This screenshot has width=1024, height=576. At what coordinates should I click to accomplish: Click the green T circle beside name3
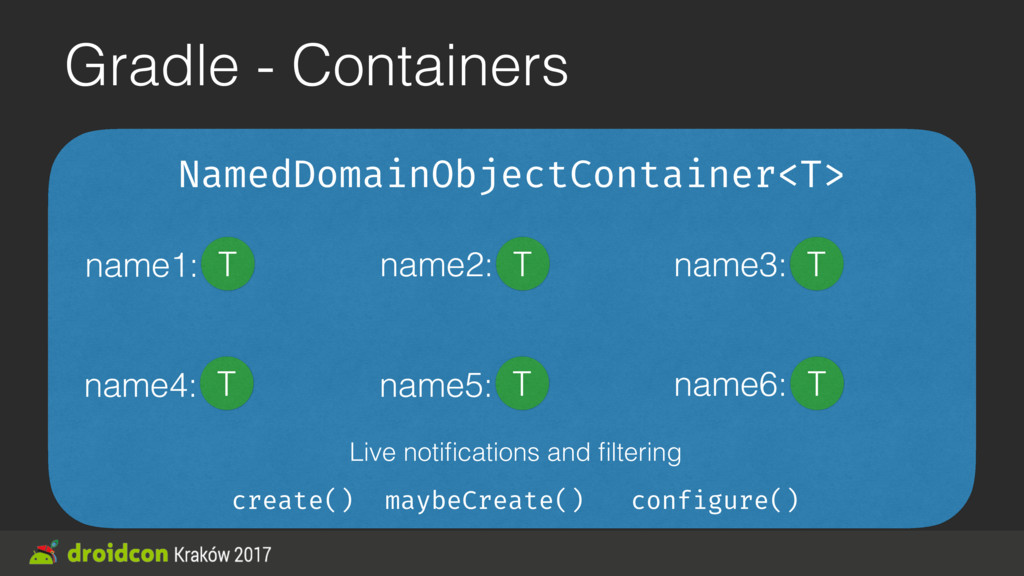[816, 264]
